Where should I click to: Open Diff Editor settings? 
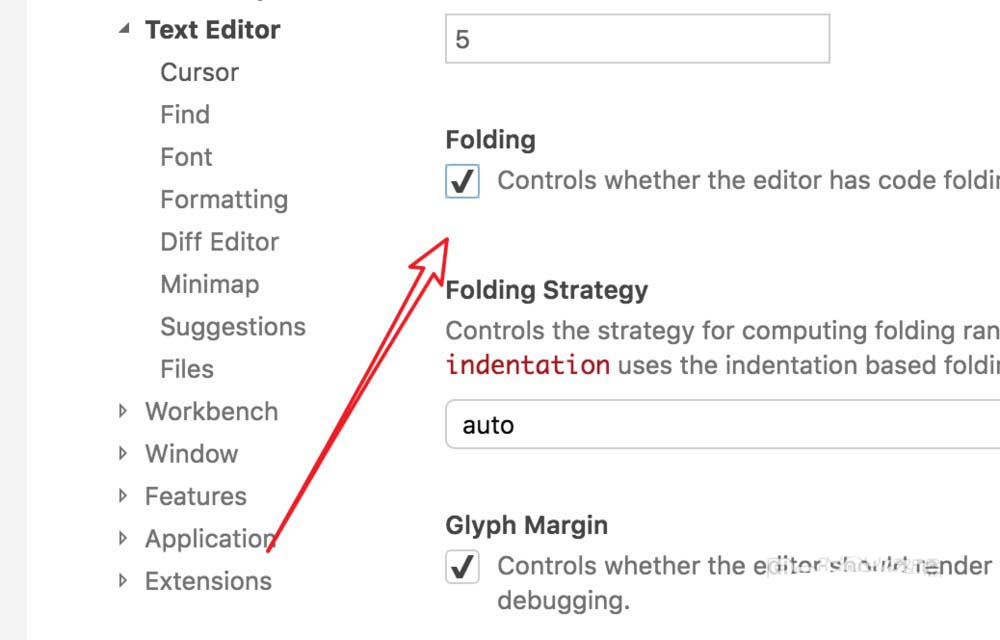click(219, 242)
